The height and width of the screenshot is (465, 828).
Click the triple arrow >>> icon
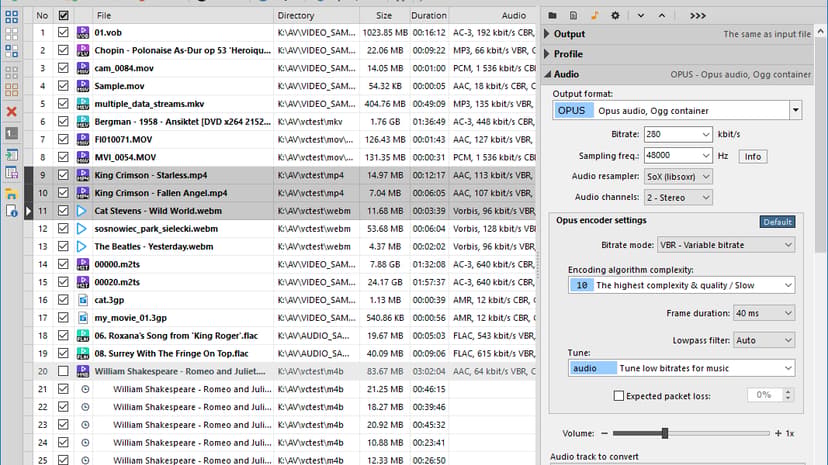click(698, 15)
